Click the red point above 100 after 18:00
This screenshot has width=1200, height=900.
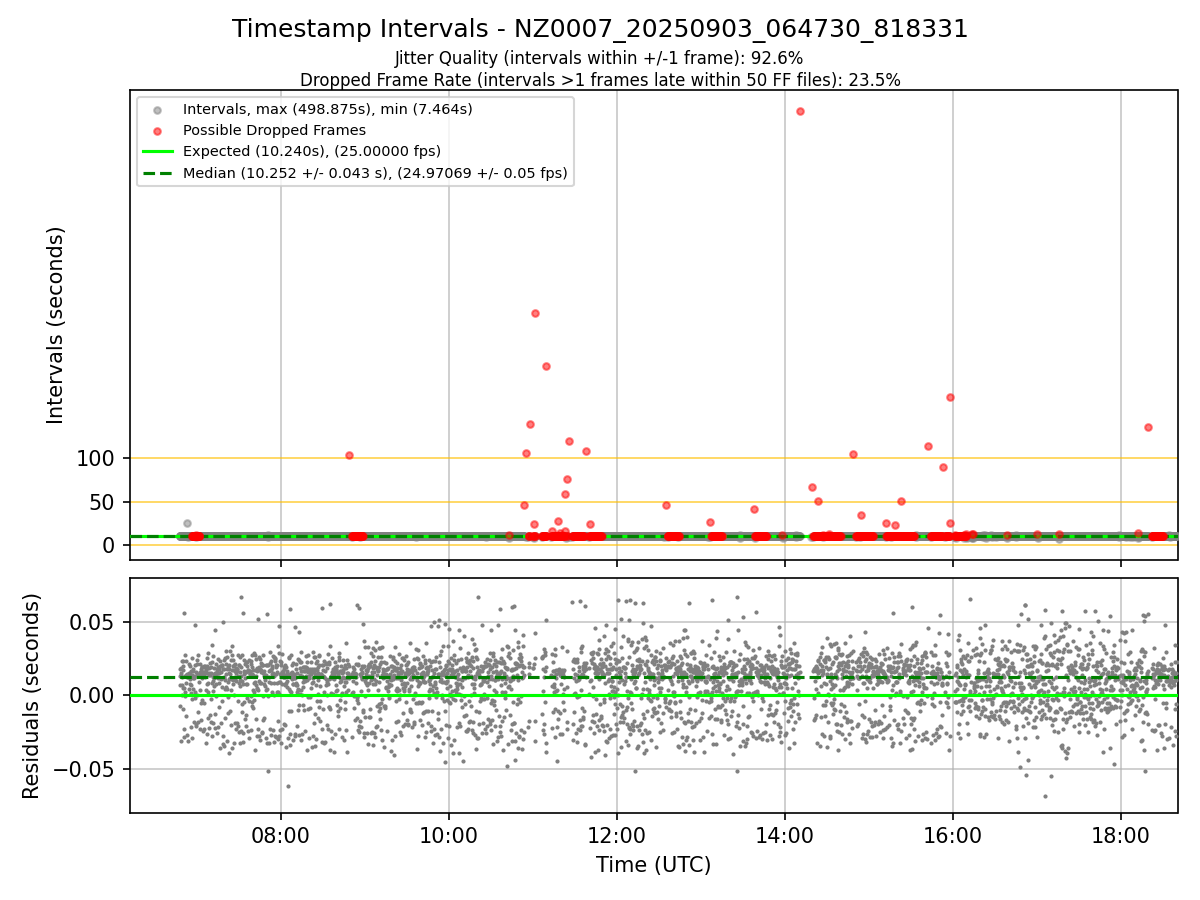[1148, 427]
